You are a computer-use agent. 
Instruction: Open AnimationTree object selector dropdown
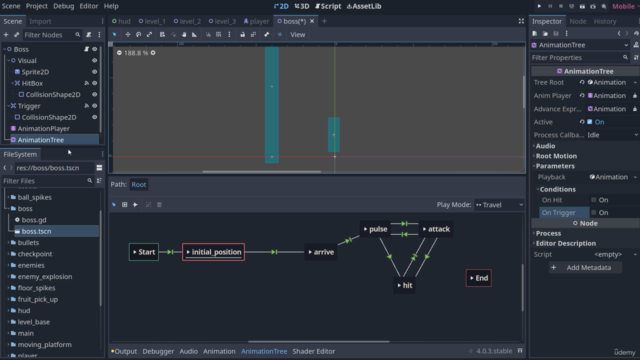click(580, 45)
